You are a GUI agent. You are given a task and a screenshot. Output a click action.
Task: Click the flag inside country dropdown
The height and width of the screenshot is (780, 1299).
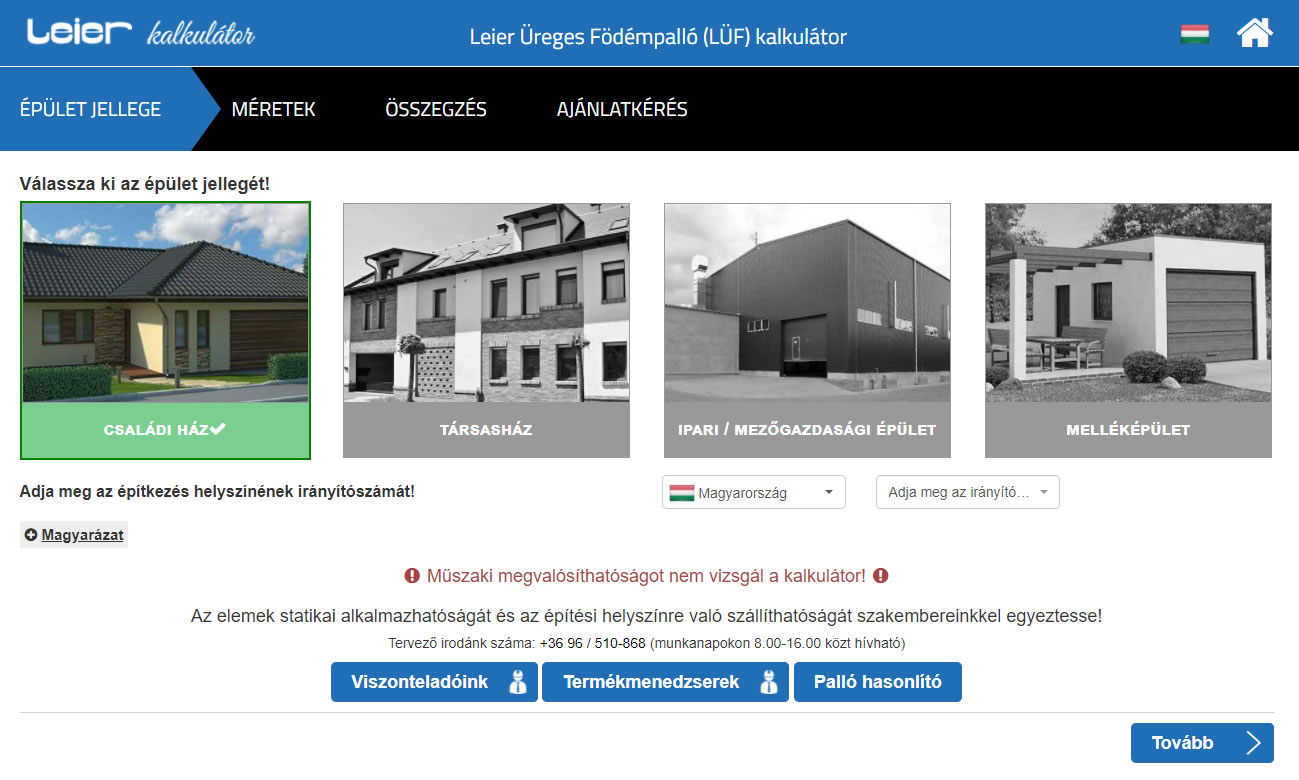[682, 493]
